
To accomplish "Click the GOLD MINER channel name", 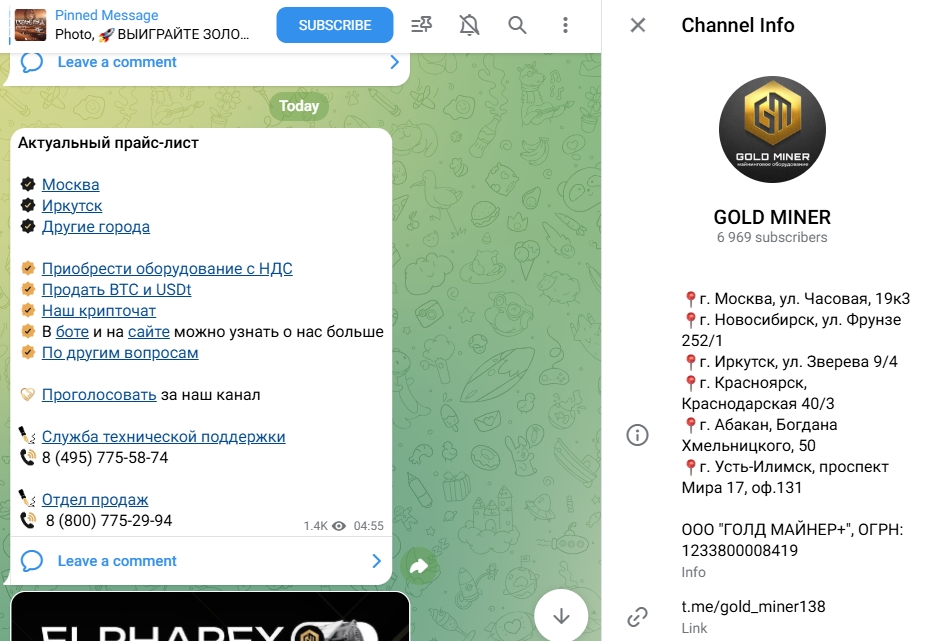I will 772,217.
